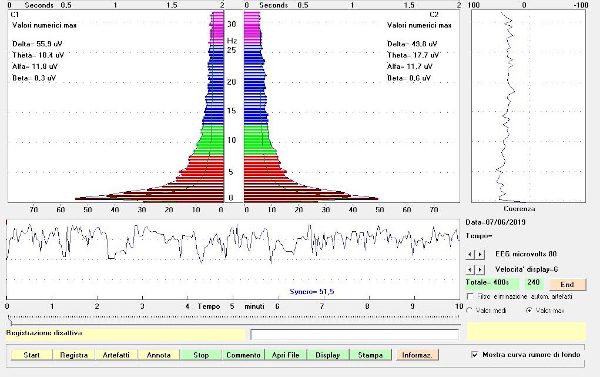The width and height of the screenshot is (600, 377).
Task: Decrease EEG microvolts with left arrow
Action: pyautogui.click(x=470, y=255)
